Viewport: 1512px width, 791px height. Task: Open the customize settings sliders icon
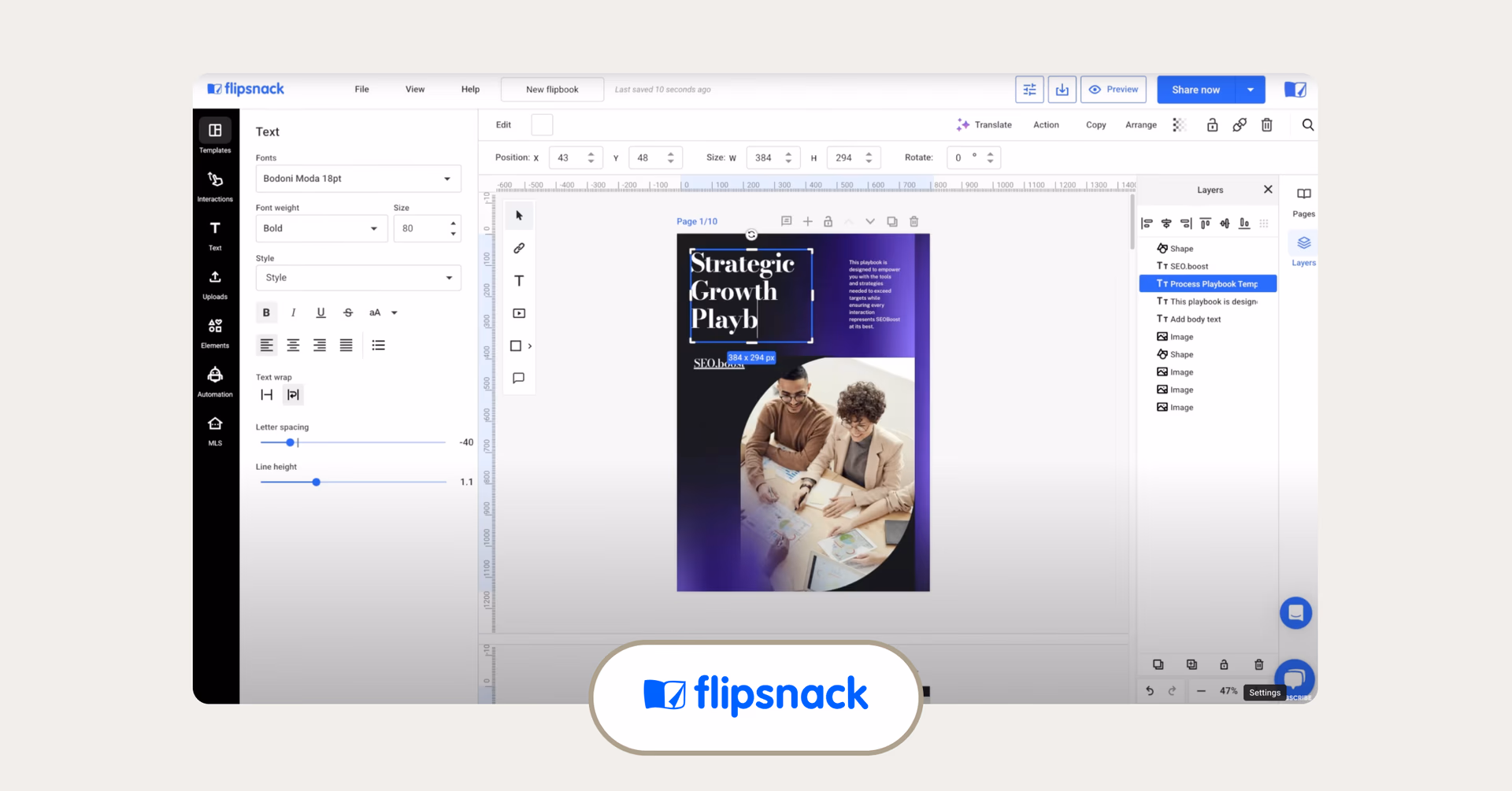pyautogui.click(x=1029, y=90)
